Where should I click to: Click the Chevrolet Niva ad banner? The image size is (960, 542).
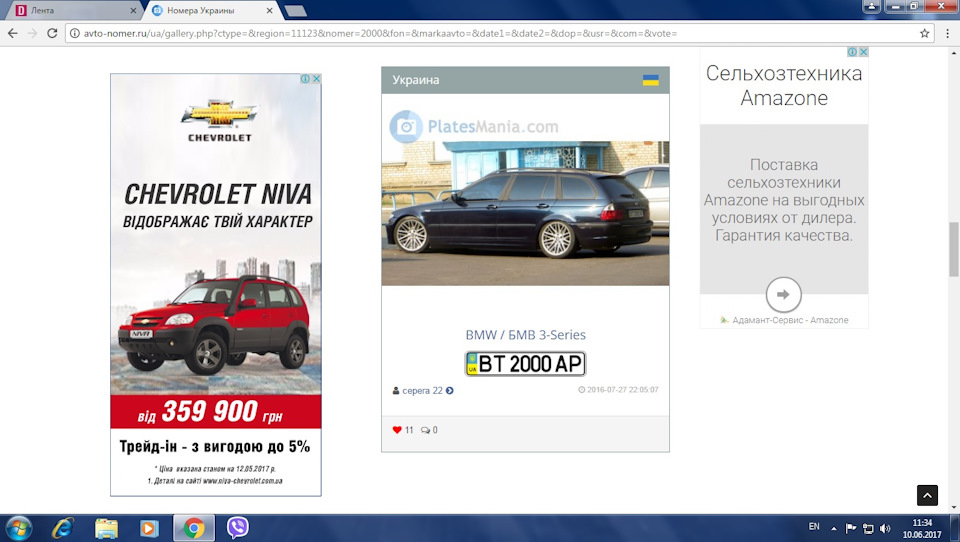coord(216,285)
